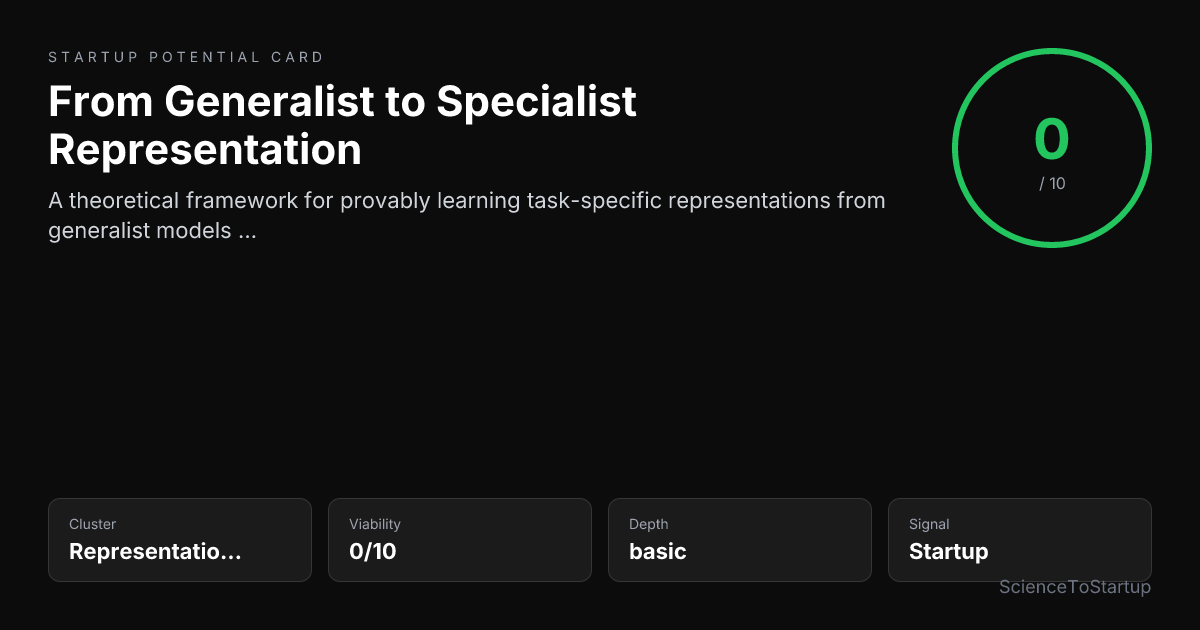This screenshot has height=630, width=1200.
Task: Open the Depth info card
Action: click(x=740, y=540)
